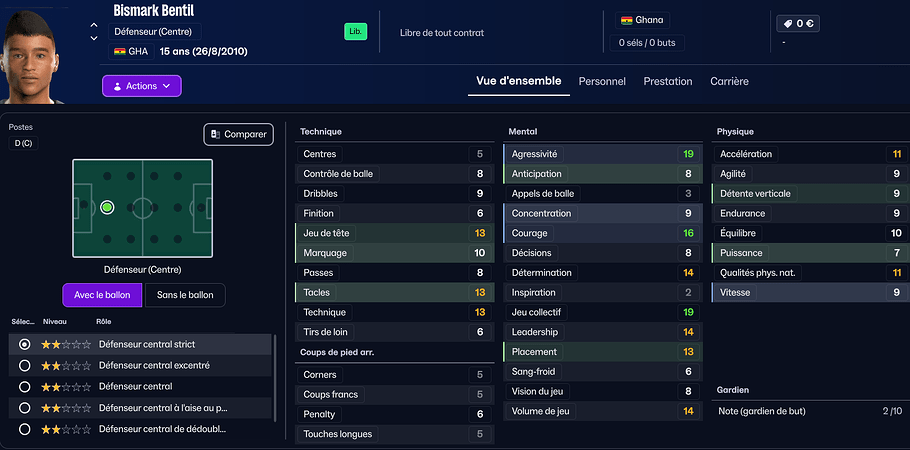
Task: Select Défenseur central à l'aise role
Action: (x=163, y=408)
